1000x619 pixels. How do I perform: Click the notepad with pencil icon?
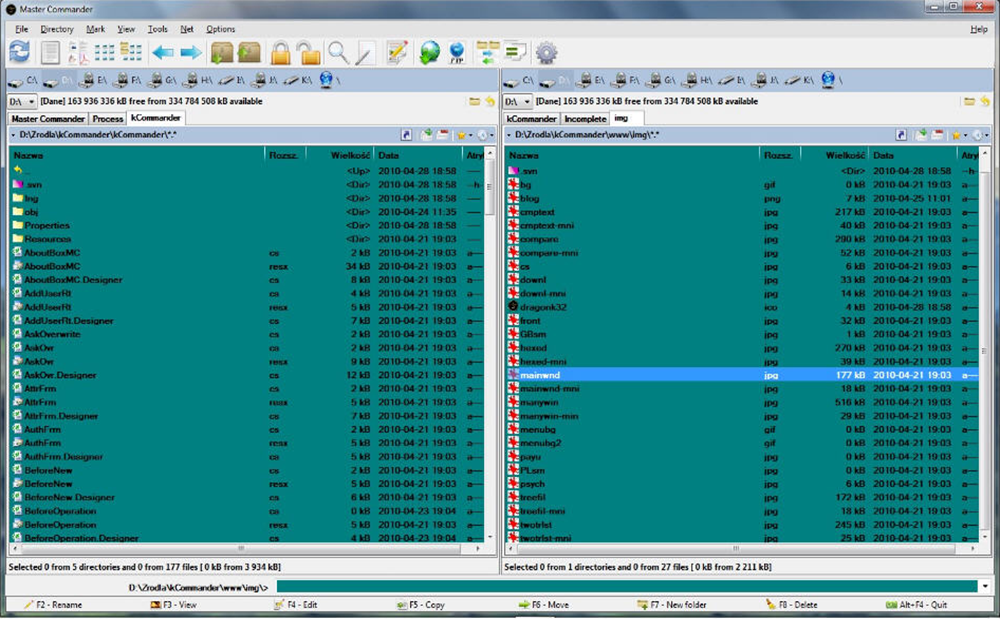pyautogui.click(x=397, y=52)
